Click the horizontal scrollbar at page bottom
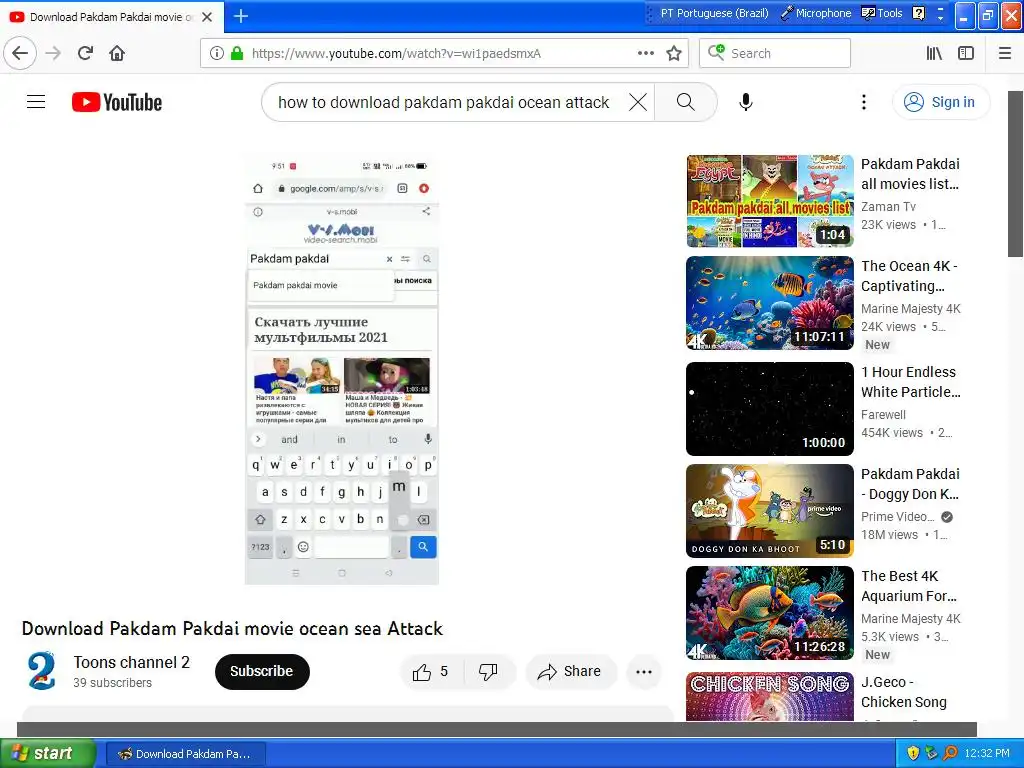The height and width of the screenshot is (768, 1024). point(496,729)
